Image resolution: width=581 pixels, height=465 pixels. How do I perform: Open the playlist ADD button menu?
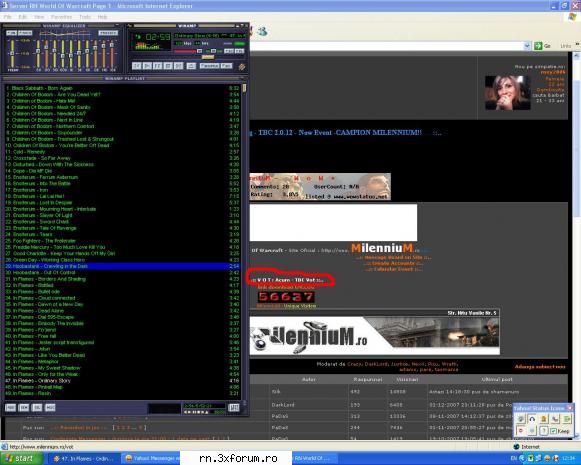[10, 408]
